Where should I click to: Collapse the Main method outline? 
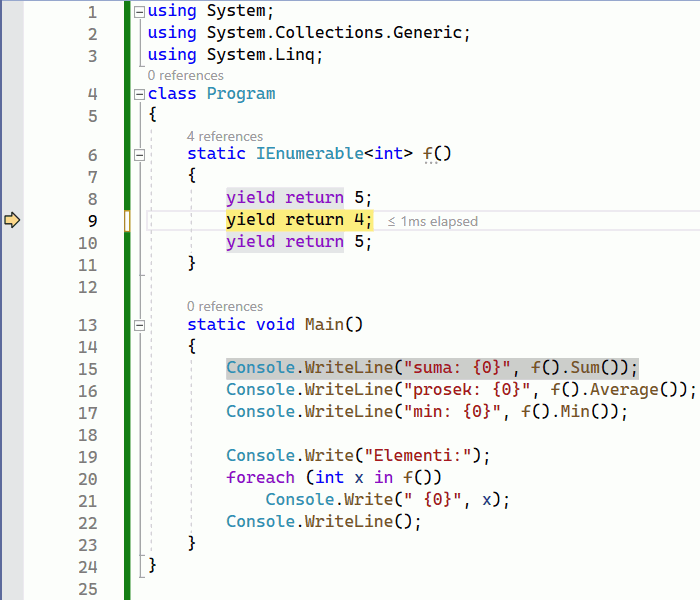[139, 324]
